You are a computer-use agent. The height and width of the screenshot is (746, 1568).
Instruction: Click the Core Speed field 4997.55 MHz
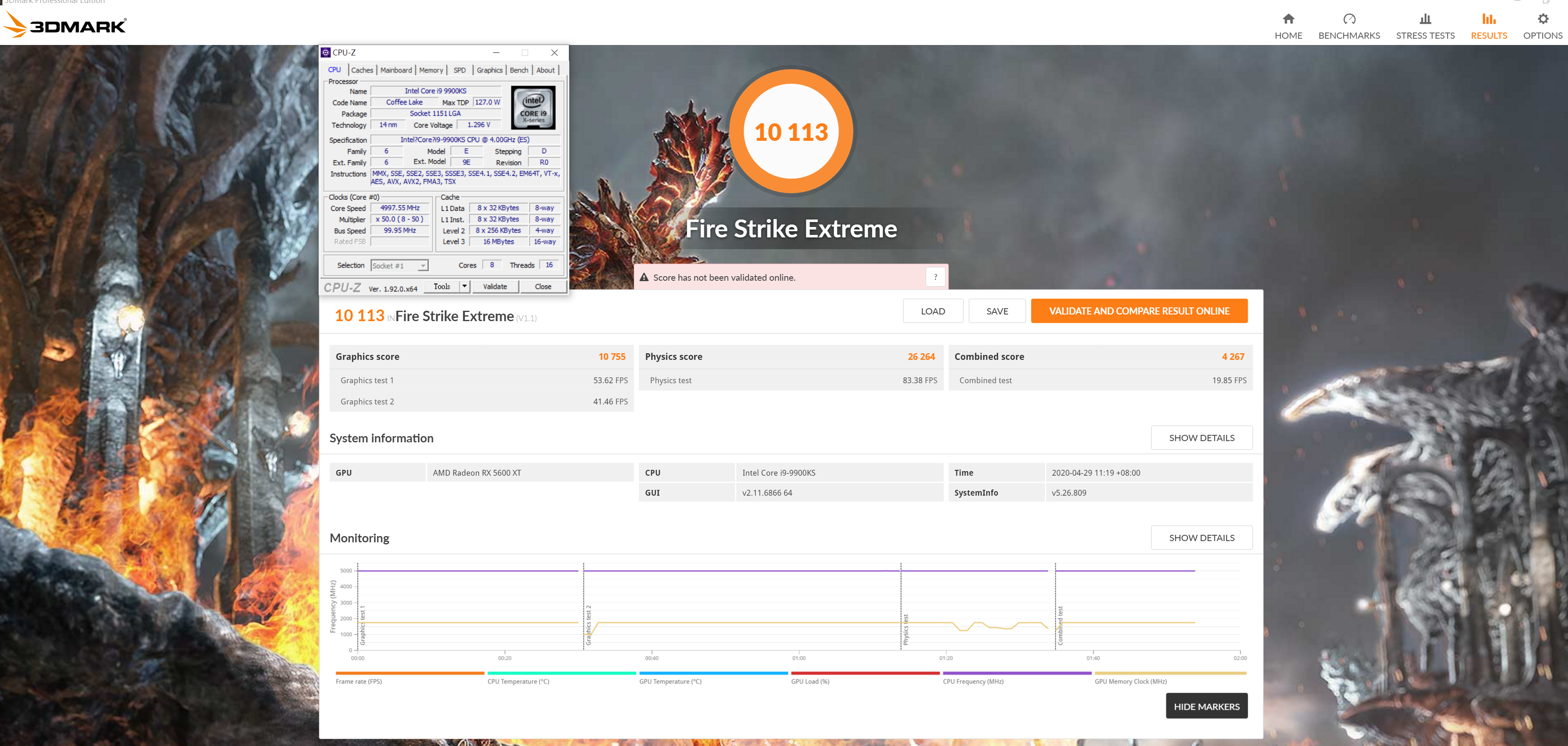click(400, 208)
